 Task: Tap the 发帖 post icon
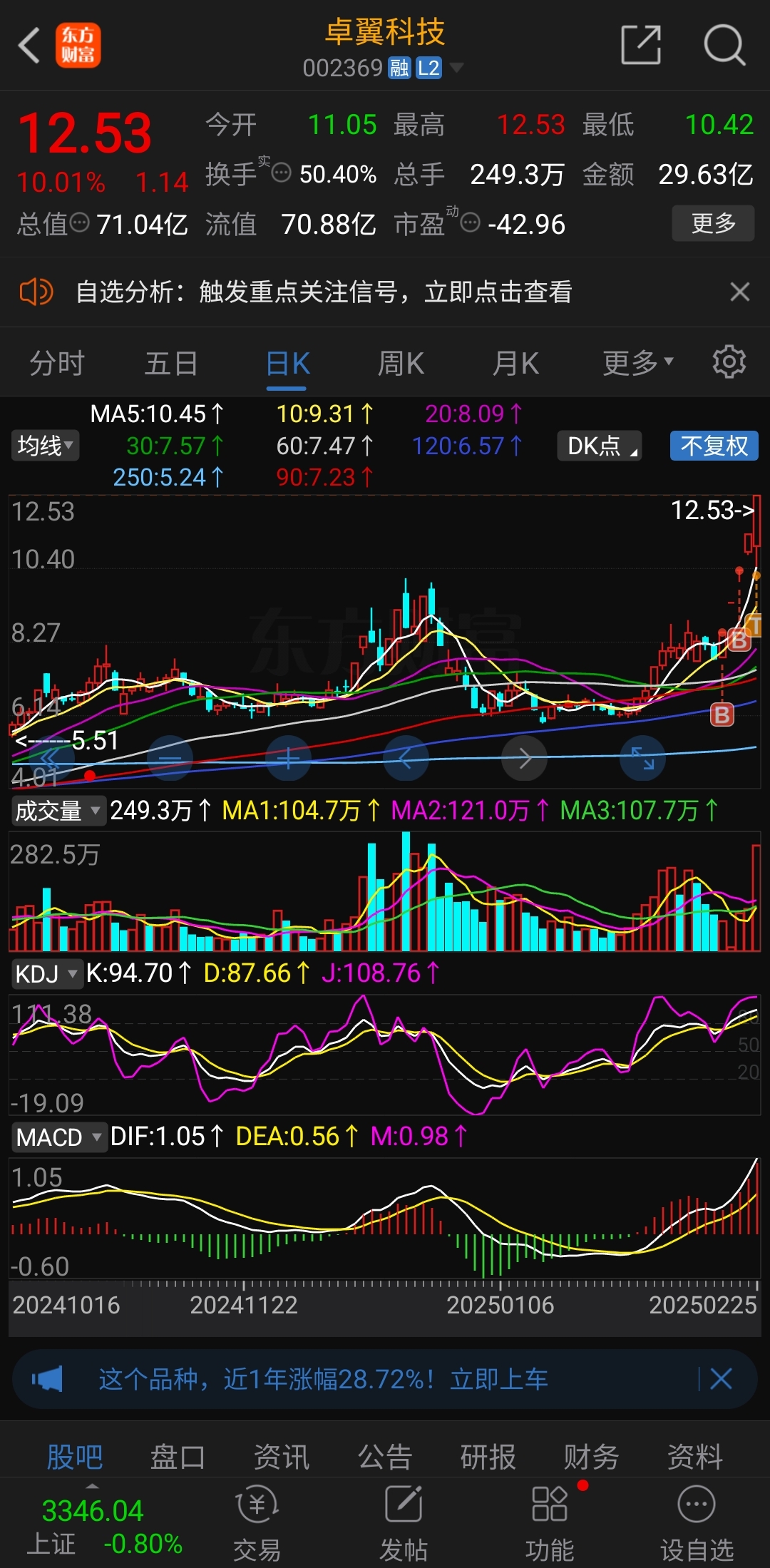[x=404, y=1522]
